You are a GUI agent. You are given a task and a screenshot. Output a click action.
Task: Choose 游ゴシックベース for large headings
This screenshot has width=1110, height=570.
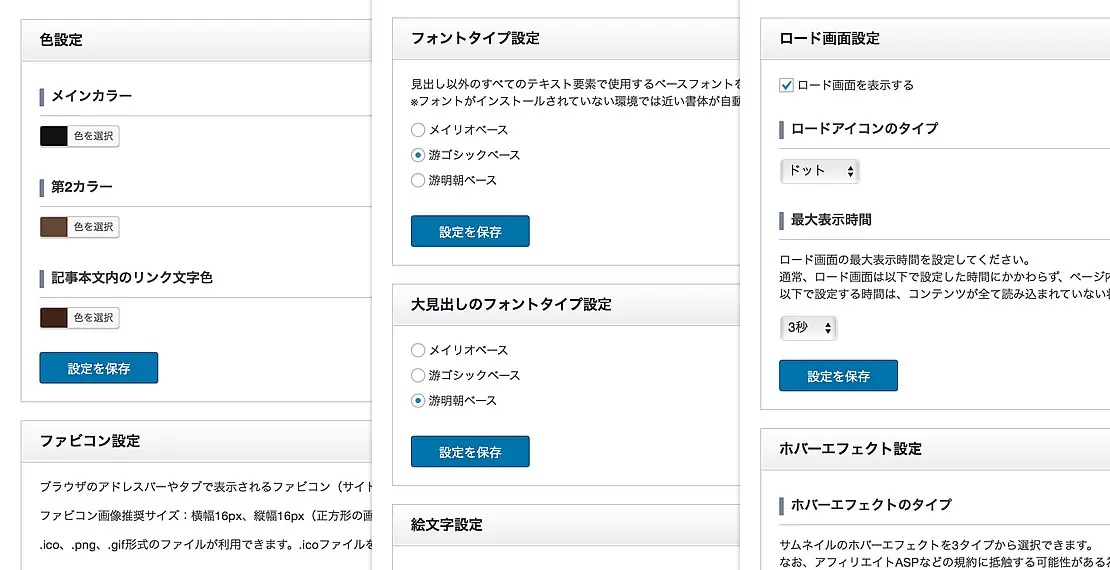coord(418,375)
